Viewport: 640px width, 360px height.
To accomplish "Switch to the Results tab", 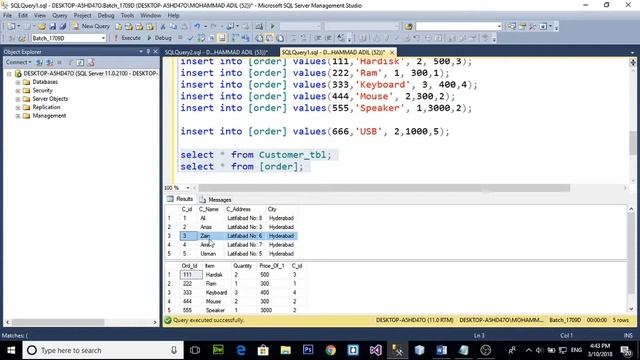I will 180,199.
